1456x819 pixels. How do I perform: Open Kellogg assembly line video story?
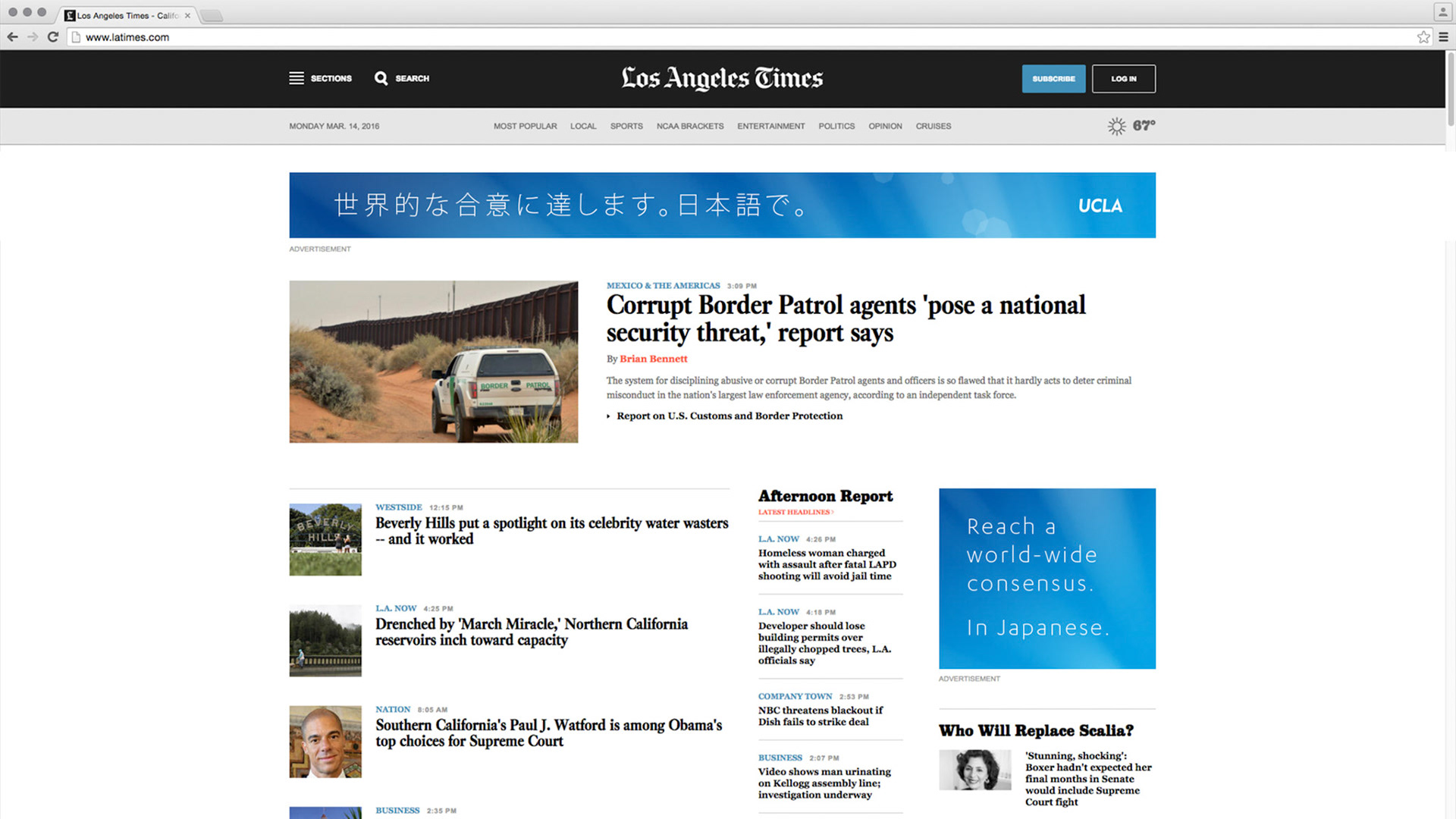(x=824, y=783)
